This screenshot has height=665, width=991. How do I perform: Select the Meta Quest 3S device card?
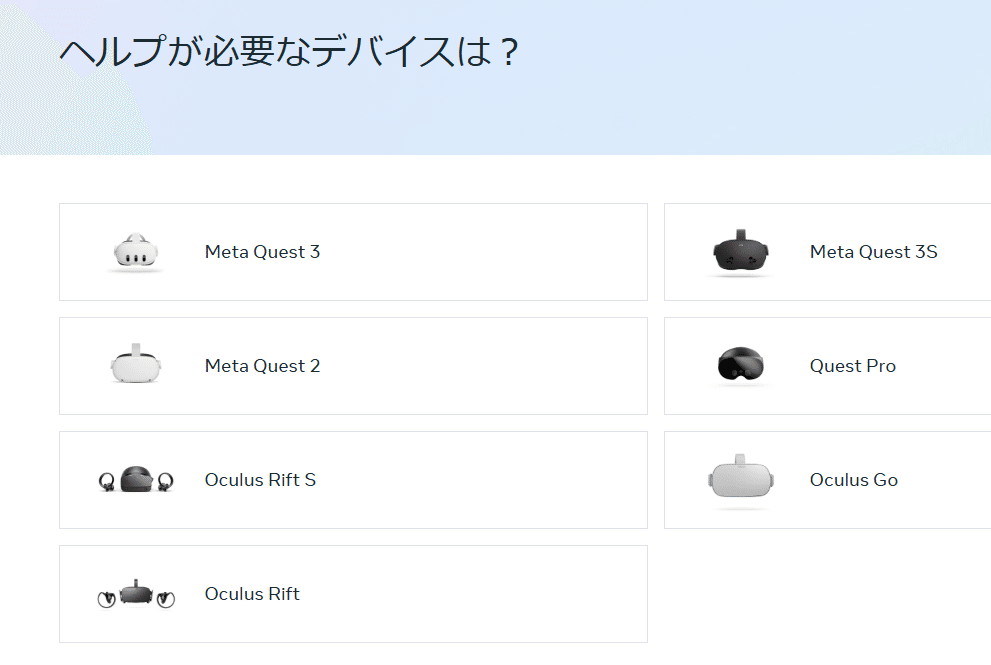point(850,252)
